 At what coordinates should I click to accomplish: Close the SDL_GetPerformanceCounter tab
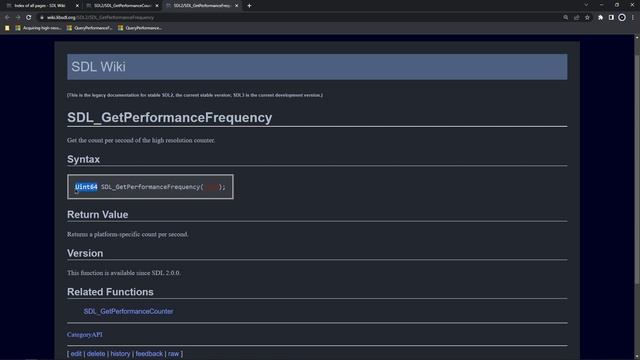157,6
